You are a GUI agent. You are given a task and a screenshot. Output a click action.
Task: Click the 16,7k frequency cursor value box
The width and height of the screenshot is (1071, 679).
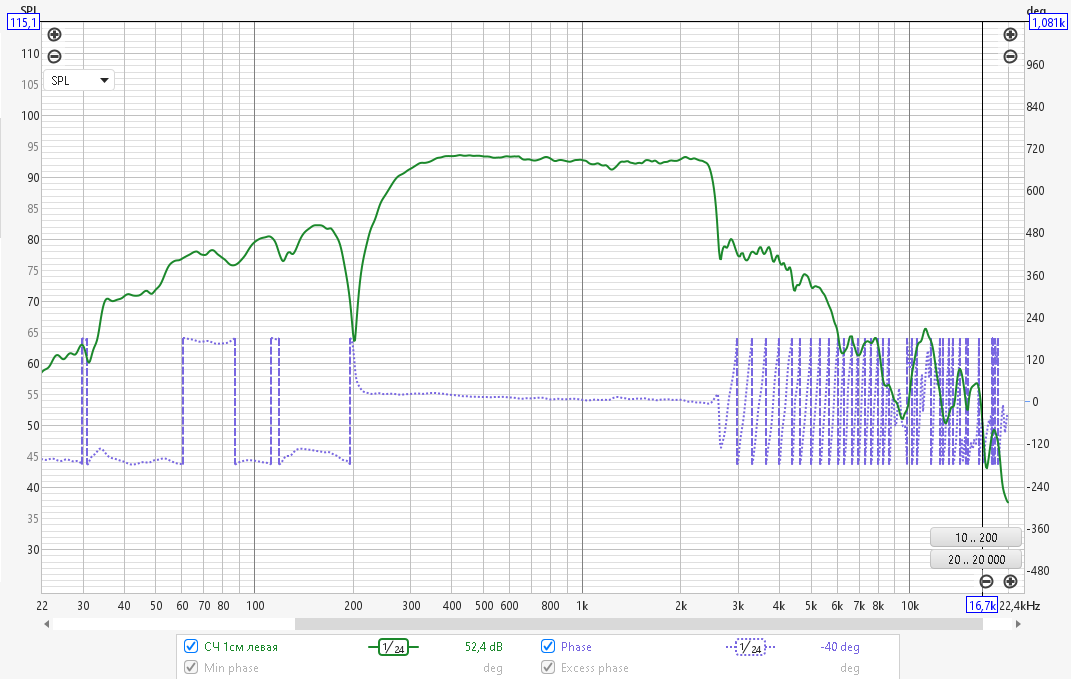[982, 605]
